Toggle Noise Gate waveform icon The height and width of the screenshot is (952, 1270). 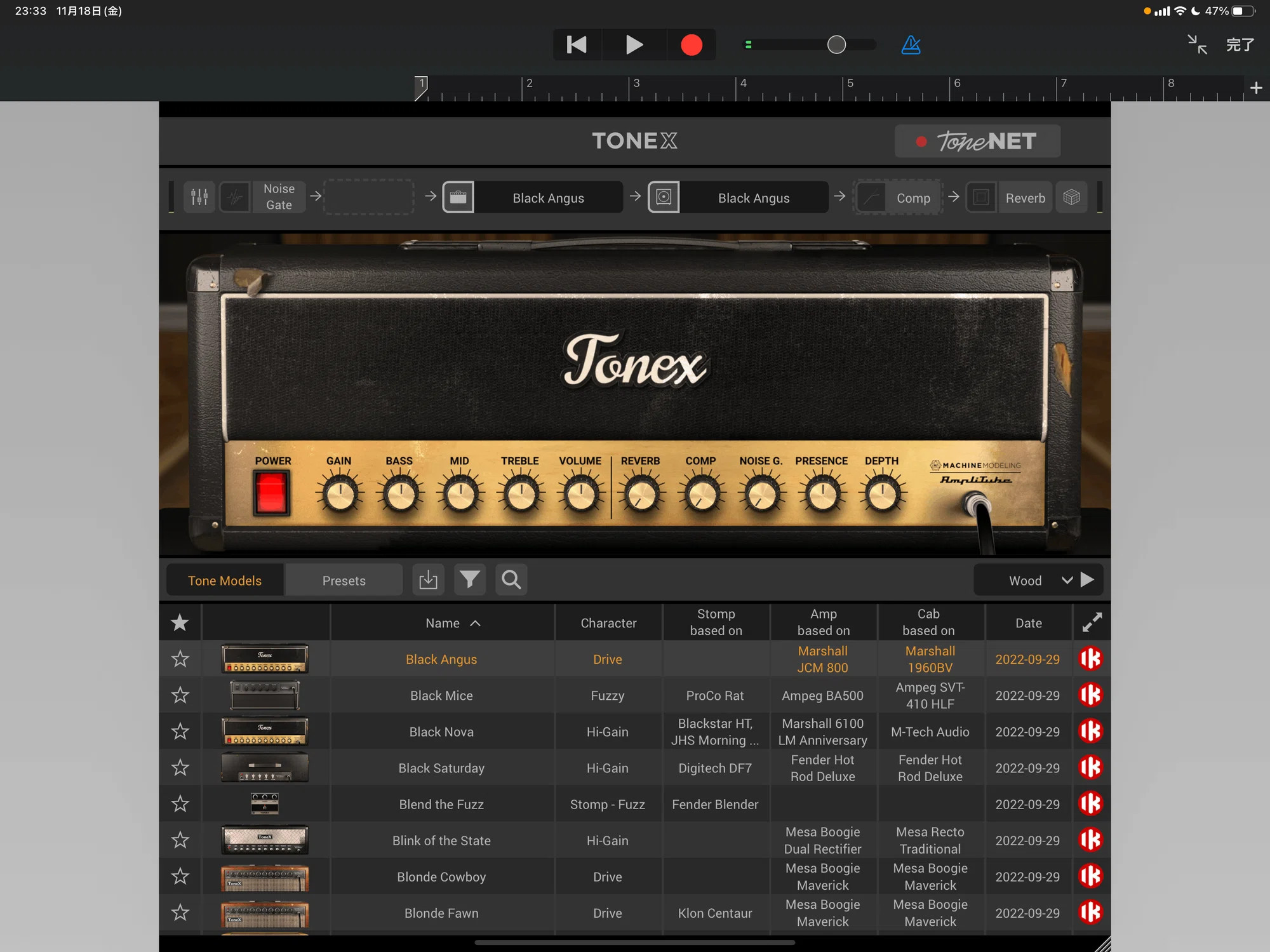[x=235, y=198]
